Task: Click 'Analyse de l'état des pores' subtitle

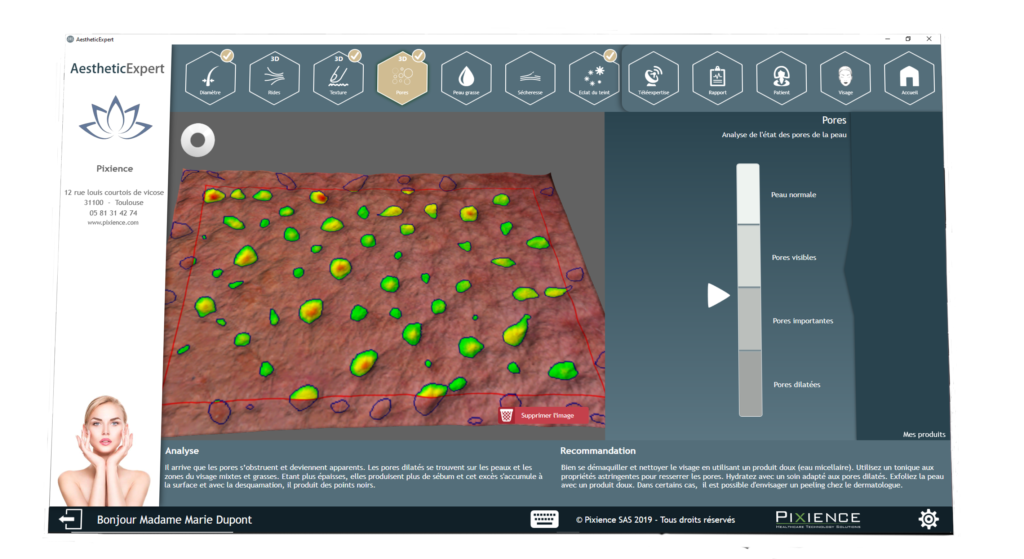Action: click(784, 135)
